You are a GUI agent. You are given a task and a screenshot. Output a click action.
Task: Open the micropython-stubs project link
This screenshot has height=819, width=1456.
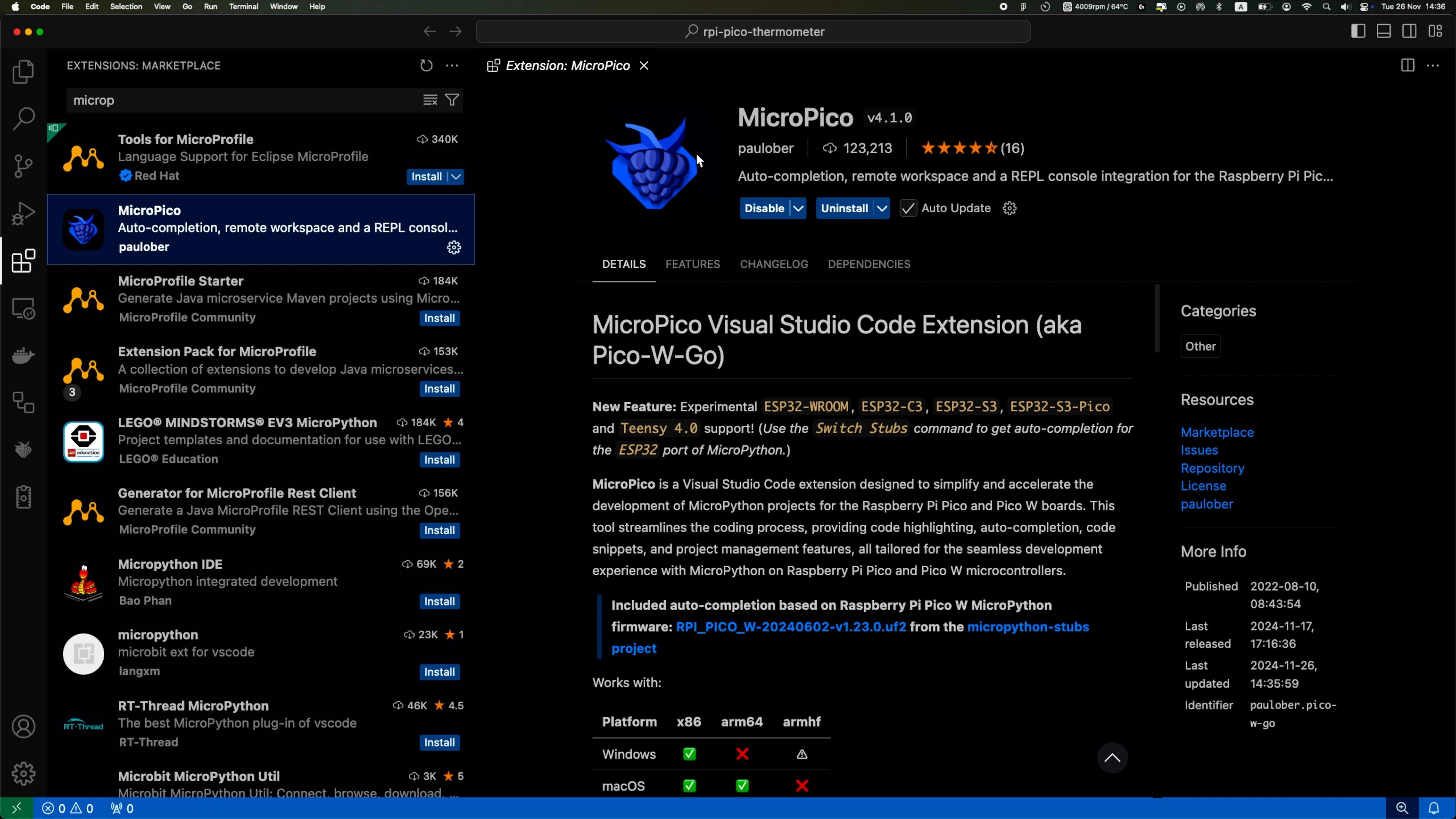(1028, 627)
